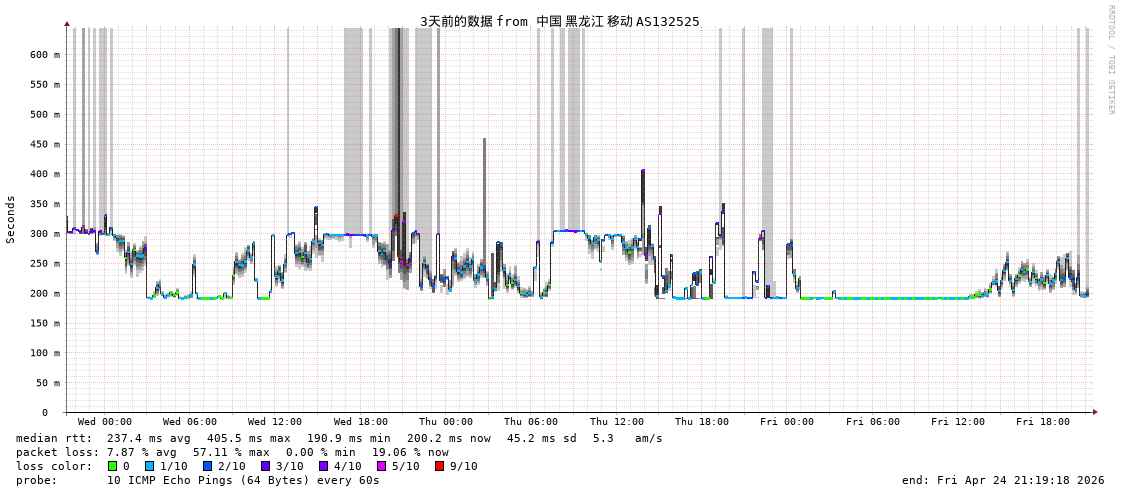Screen dimensions: 1121x494
Task: Click the blue 2/10 loss color swatch
Action: pos(208,466)
